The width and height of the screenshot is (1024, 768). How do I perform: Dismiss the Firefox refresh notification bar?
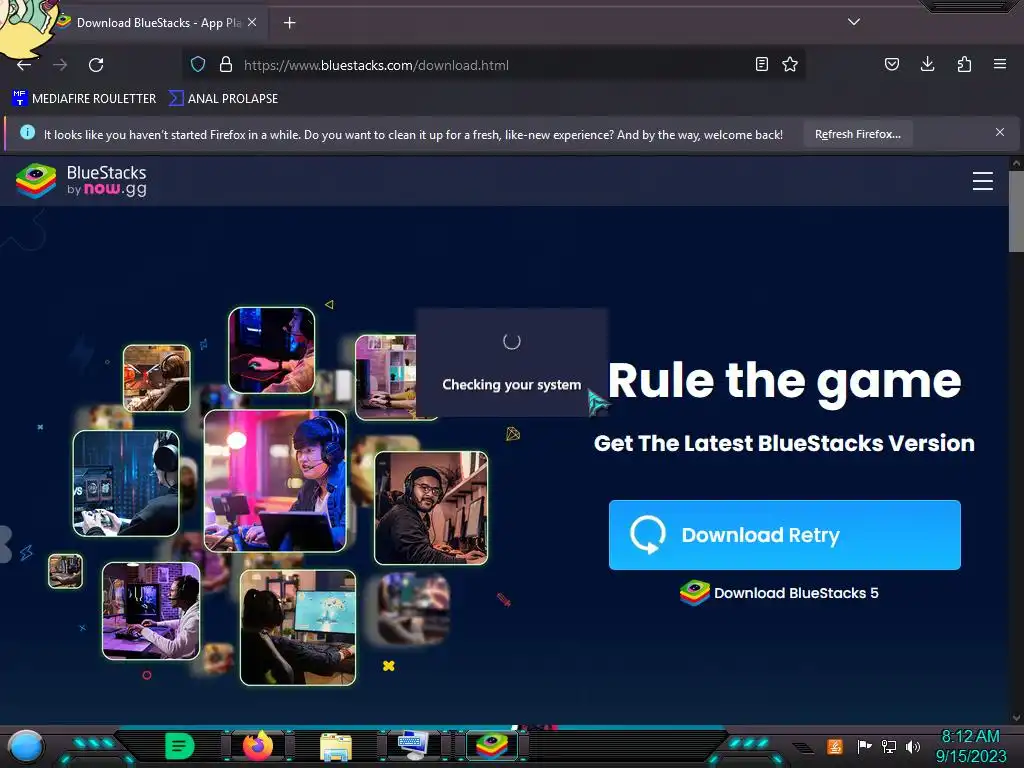(1000, 133)
